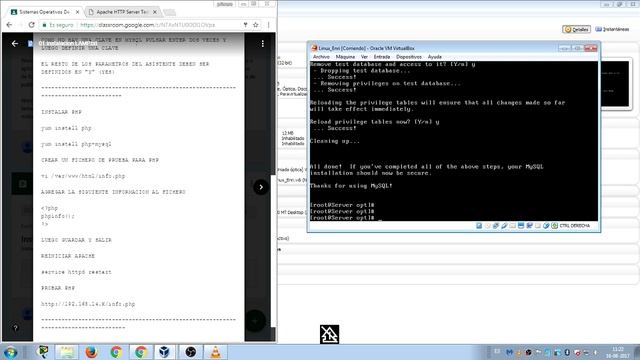Screen dimensions: 640x360
Task: Open the Chrome three-dot menu
Action: (268, 25)
